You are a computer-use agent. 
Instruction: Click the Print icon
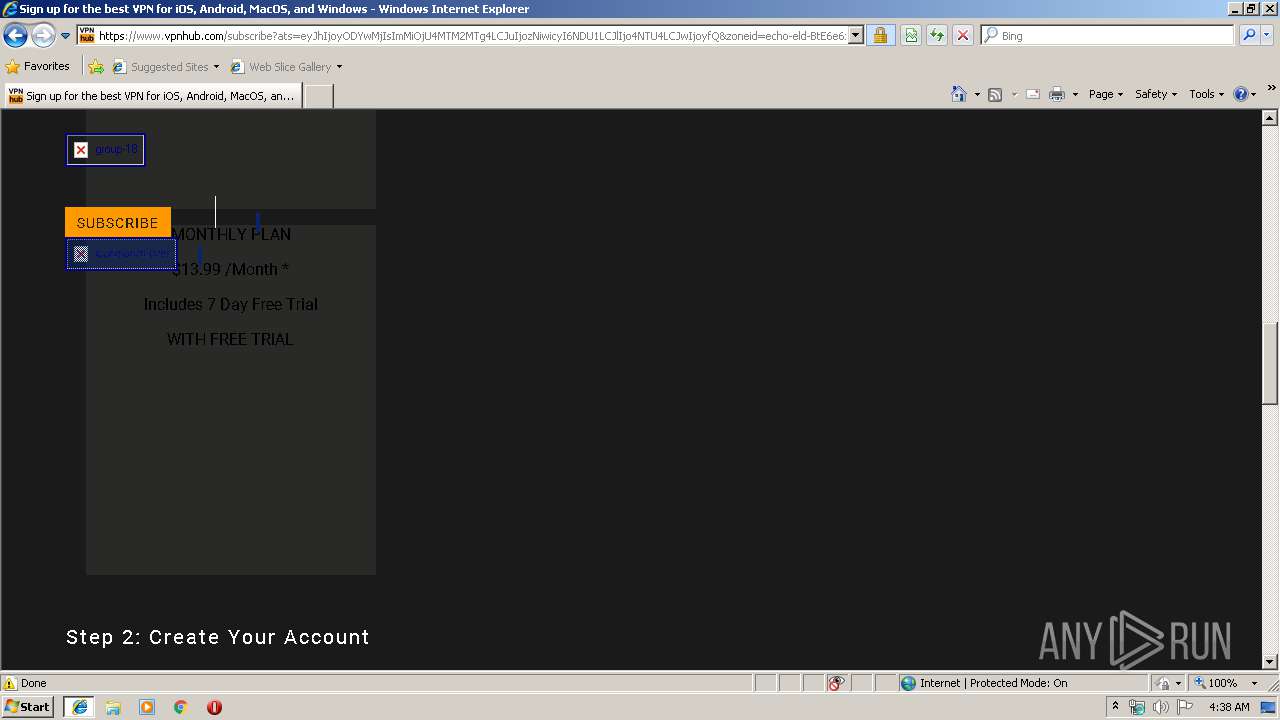coord(1057,94)
